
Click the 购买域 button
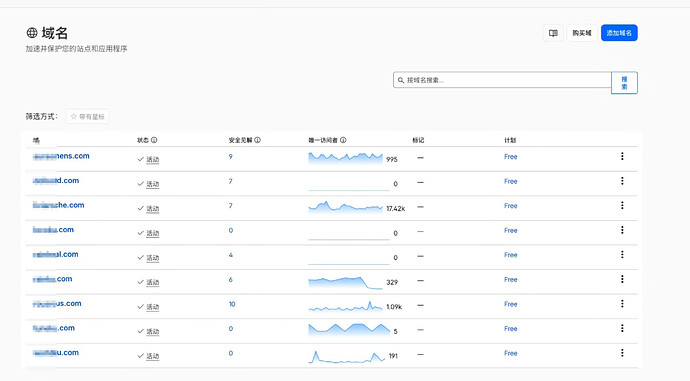pos(582,33)
